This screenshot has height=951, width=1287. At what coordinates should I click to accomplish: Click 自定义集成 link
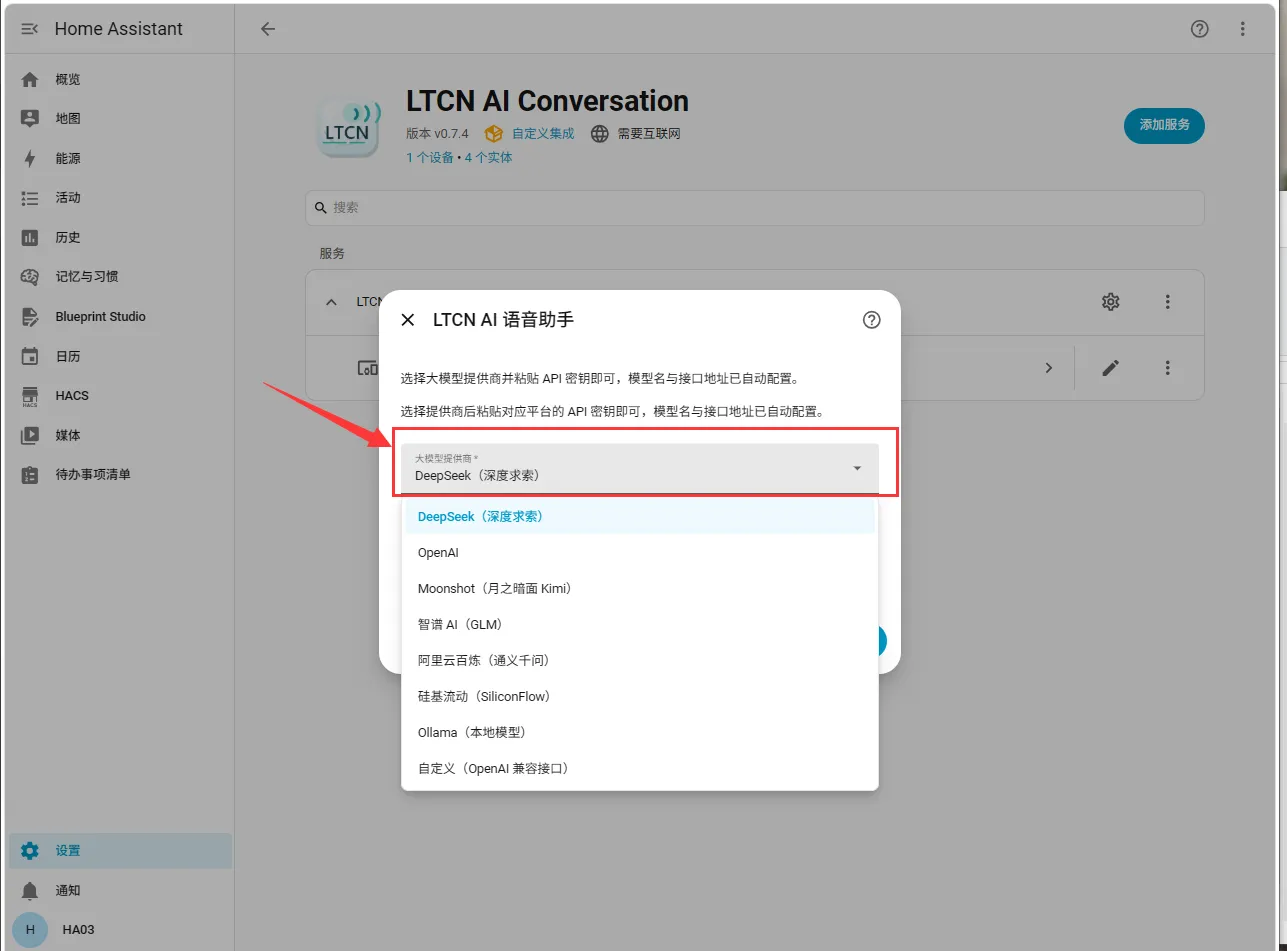[543, 133]
